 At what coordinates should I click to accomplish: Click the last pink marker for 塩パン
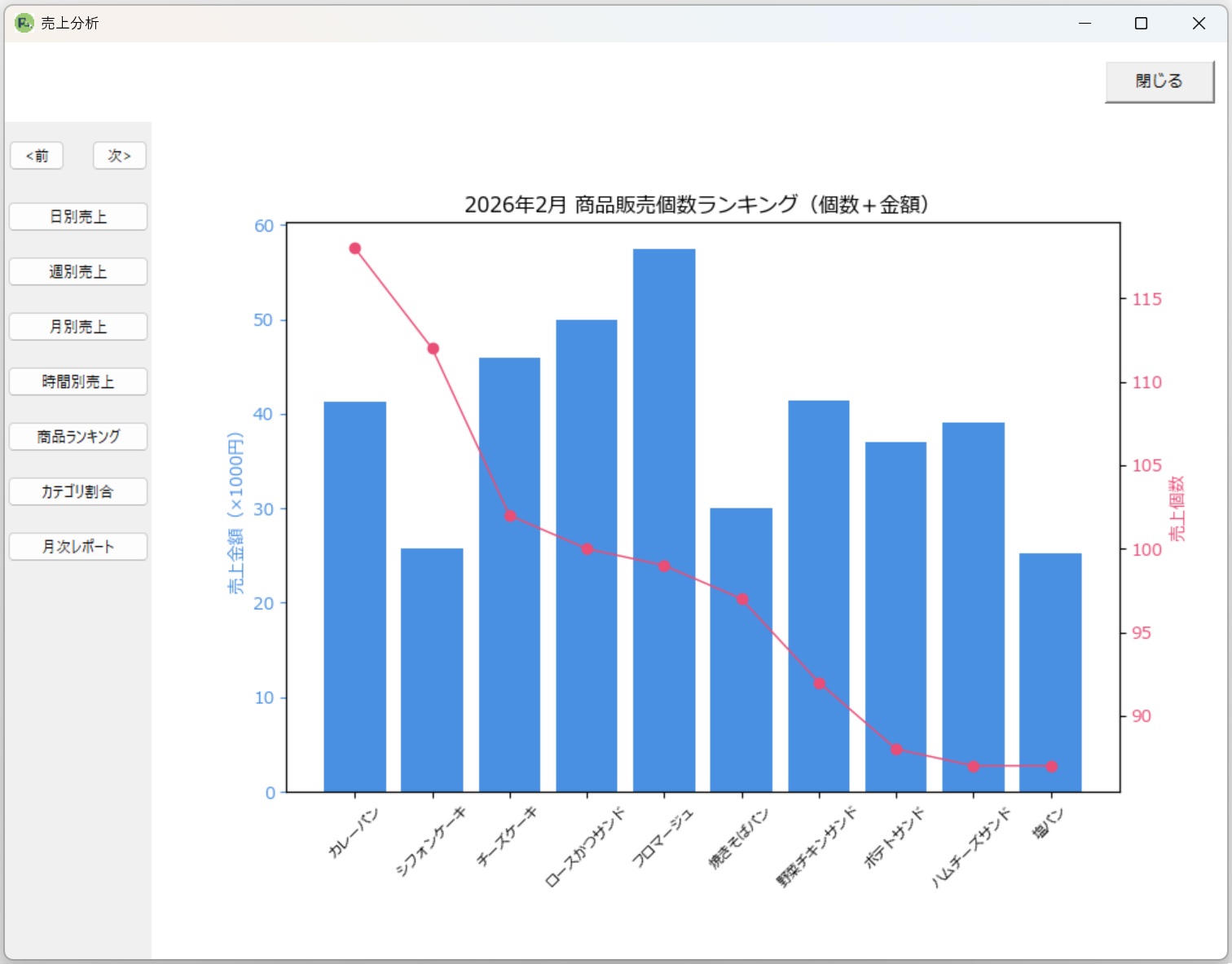coord(1051,766)
